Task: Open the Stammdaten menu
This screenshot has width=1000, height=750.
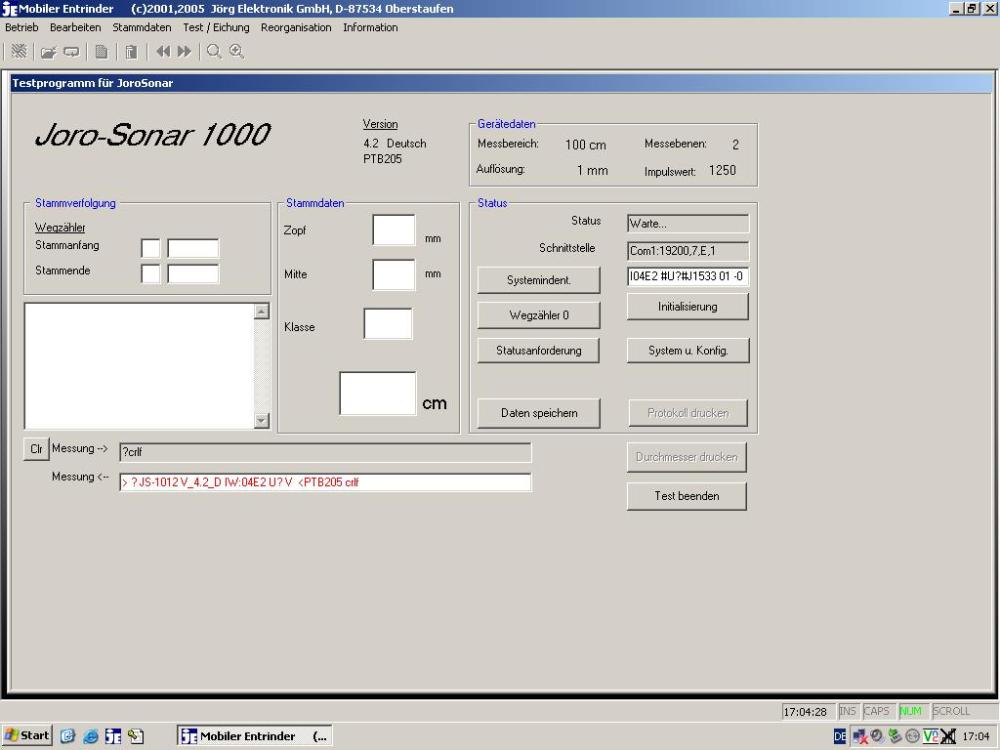Action: pyautogui.click(x=142, y=27)
